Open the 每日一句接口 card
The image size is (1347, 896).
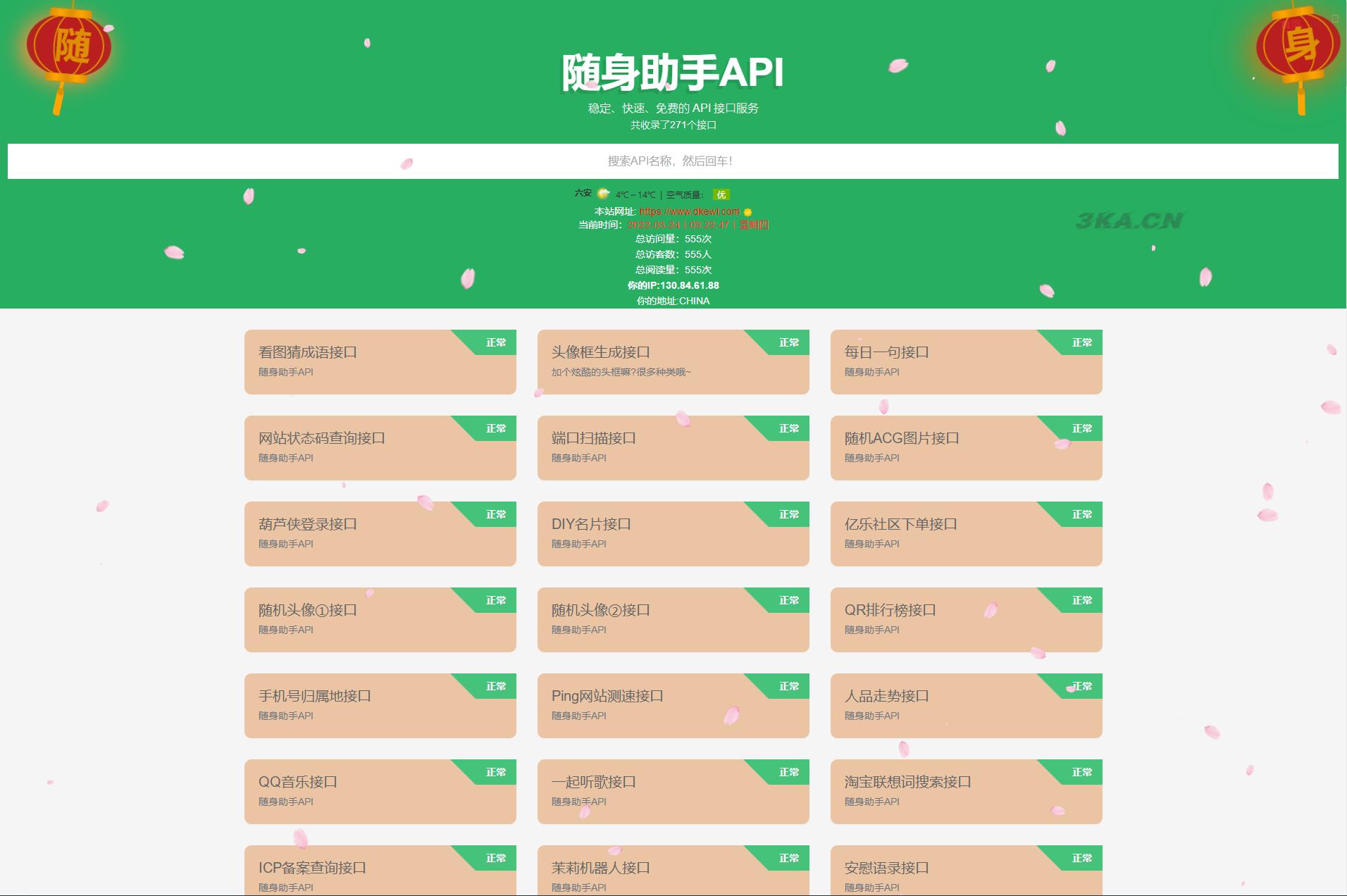[x=966, y=362]
